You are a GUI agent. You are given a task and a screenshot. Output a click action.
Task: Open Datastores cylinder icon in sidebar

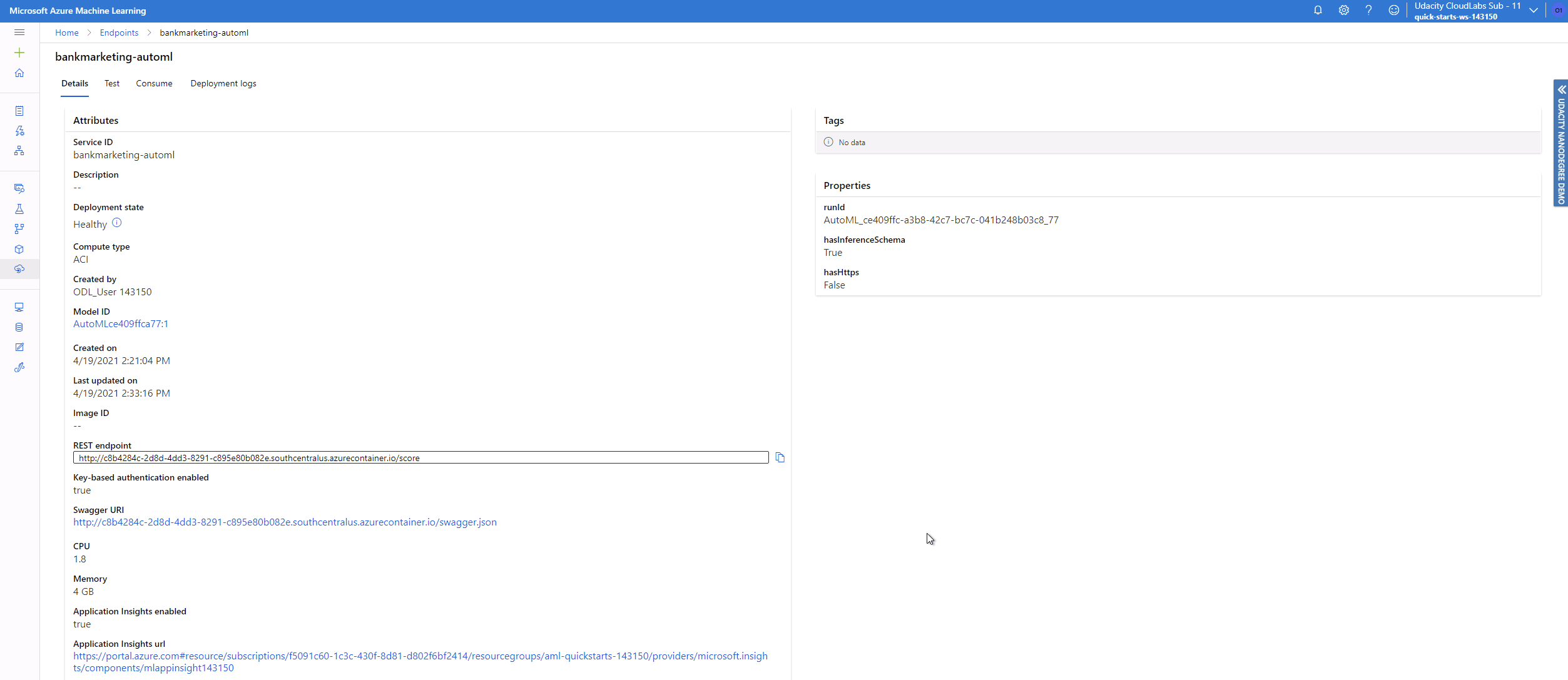(x=19, y=327)
